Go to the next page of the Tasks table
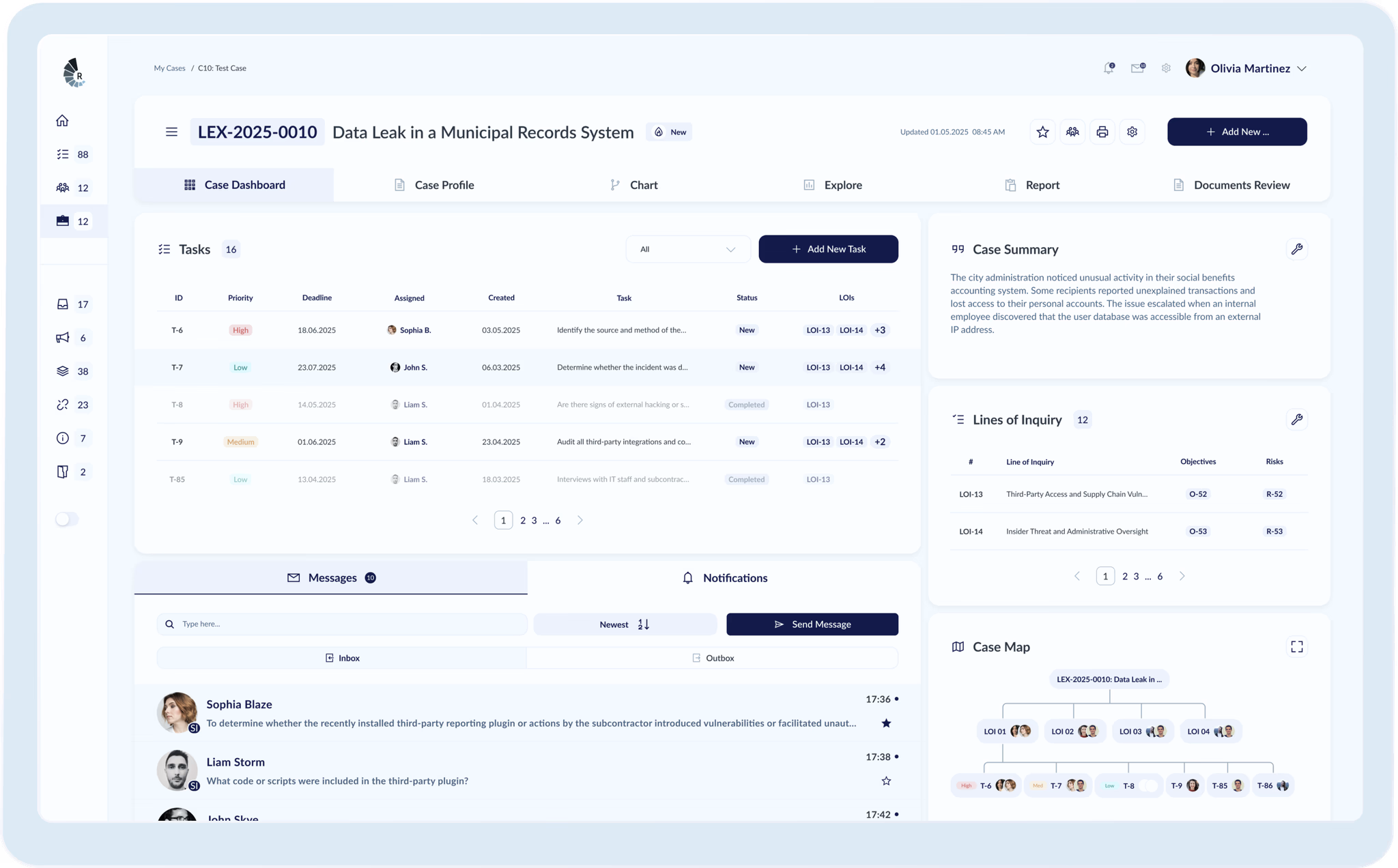 coord(580,520)
